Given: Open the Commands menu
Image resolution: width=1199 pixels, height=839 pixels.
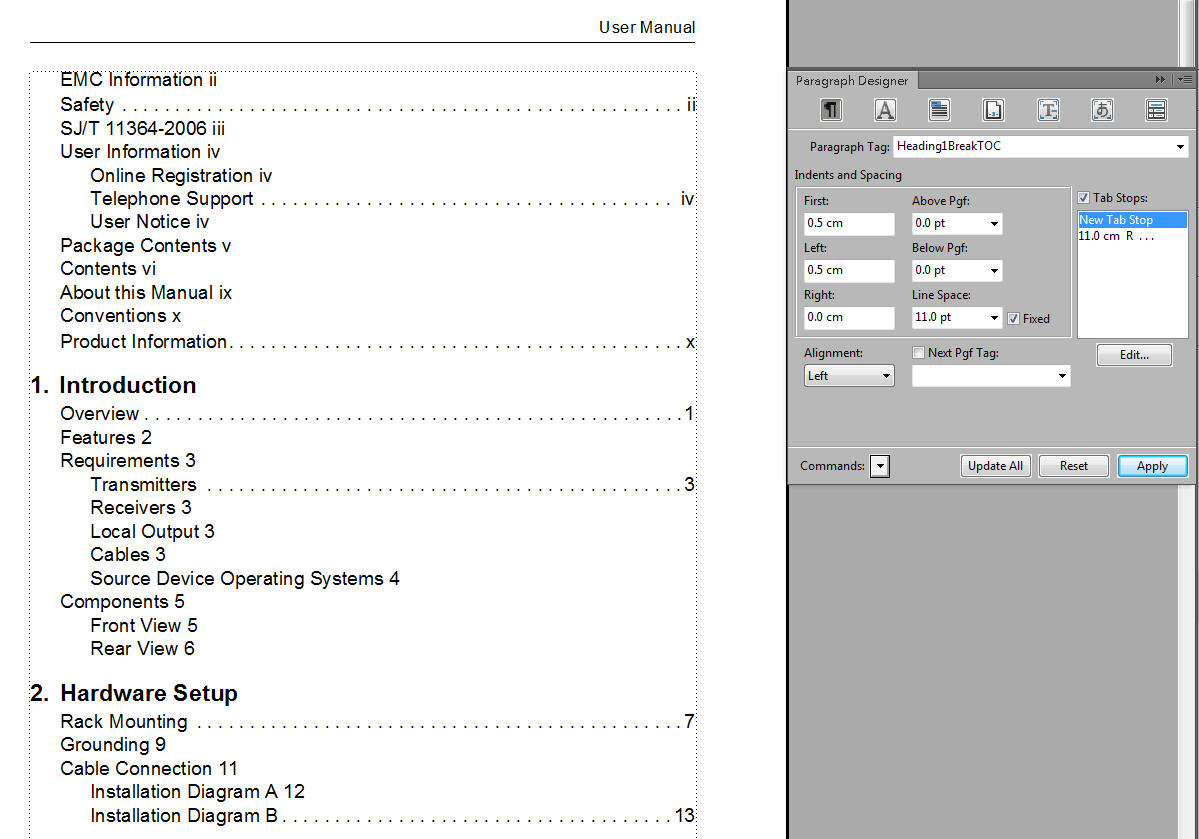Looking at the screenshot, I should [x=880, y=465].
